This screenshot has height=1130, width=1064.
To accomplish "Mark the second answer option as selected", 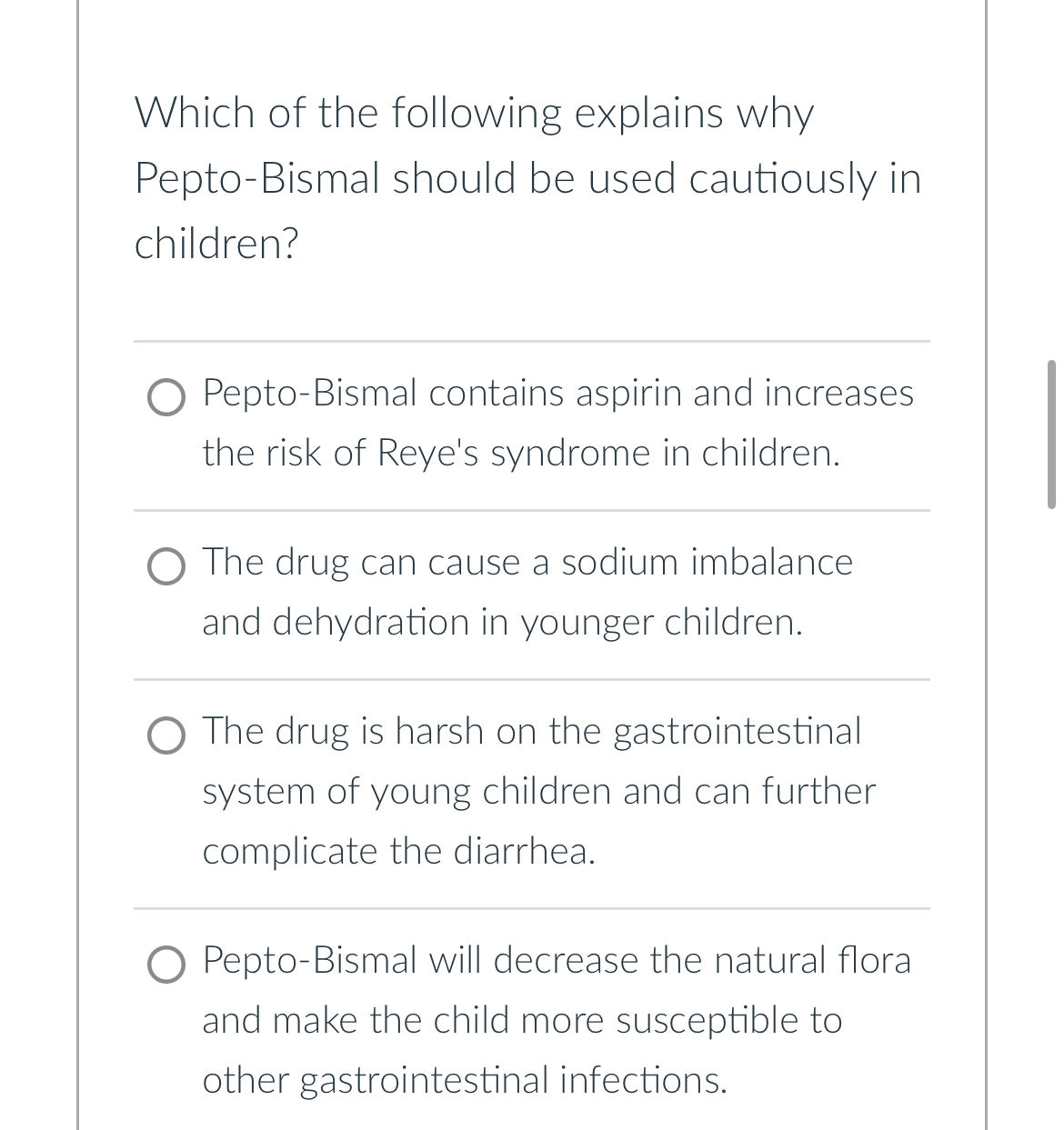I will click(x=166, y=566).
